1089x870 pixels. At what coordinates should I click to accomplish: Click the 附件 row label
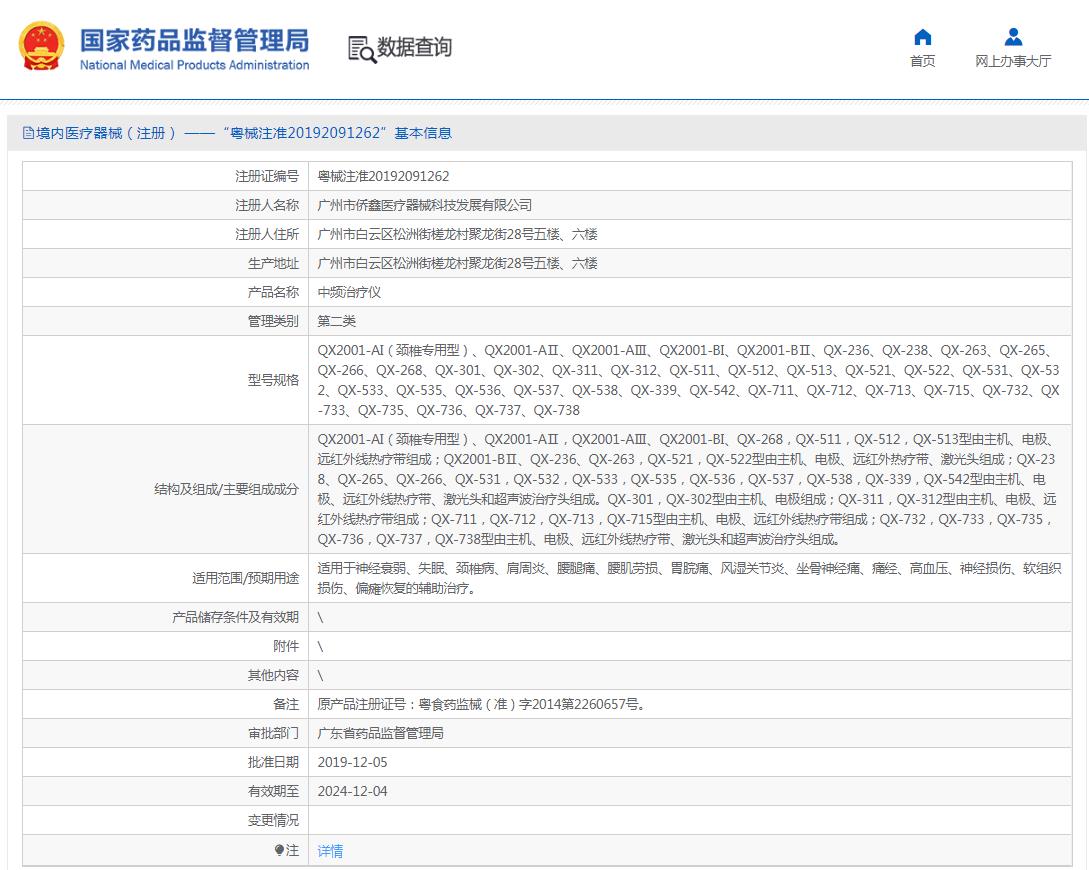tap(285, 646)
